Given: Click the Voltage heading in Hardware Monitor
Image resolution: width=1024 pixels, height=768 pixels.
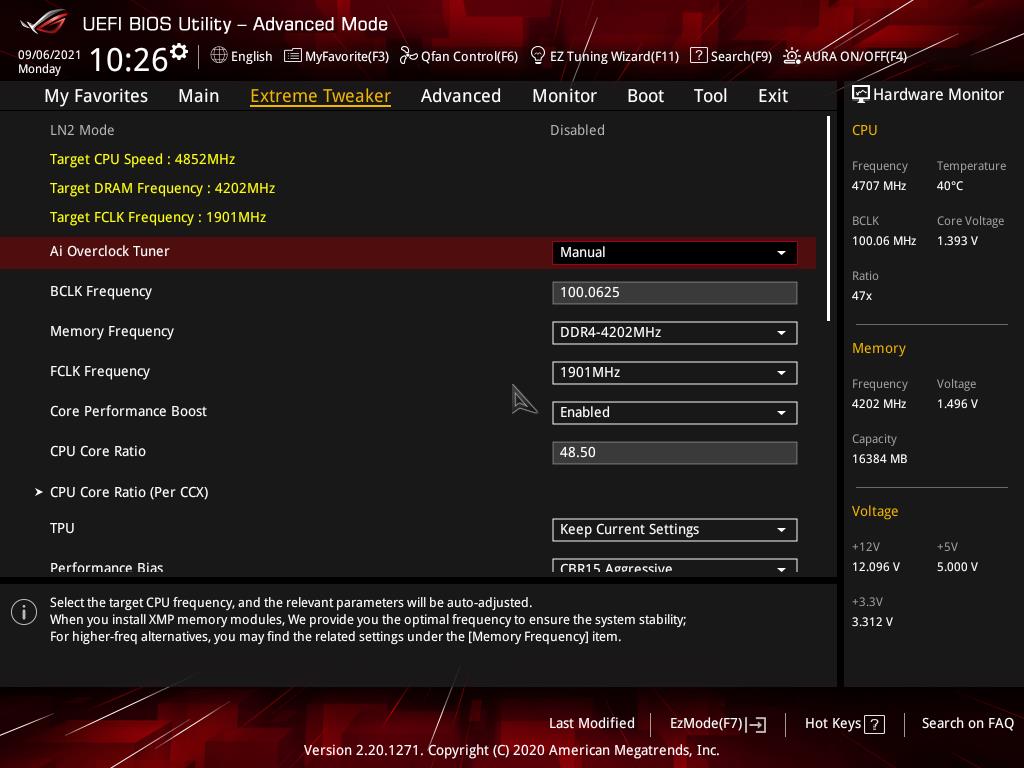Looking at the screenshot, I should coord(875,511).
